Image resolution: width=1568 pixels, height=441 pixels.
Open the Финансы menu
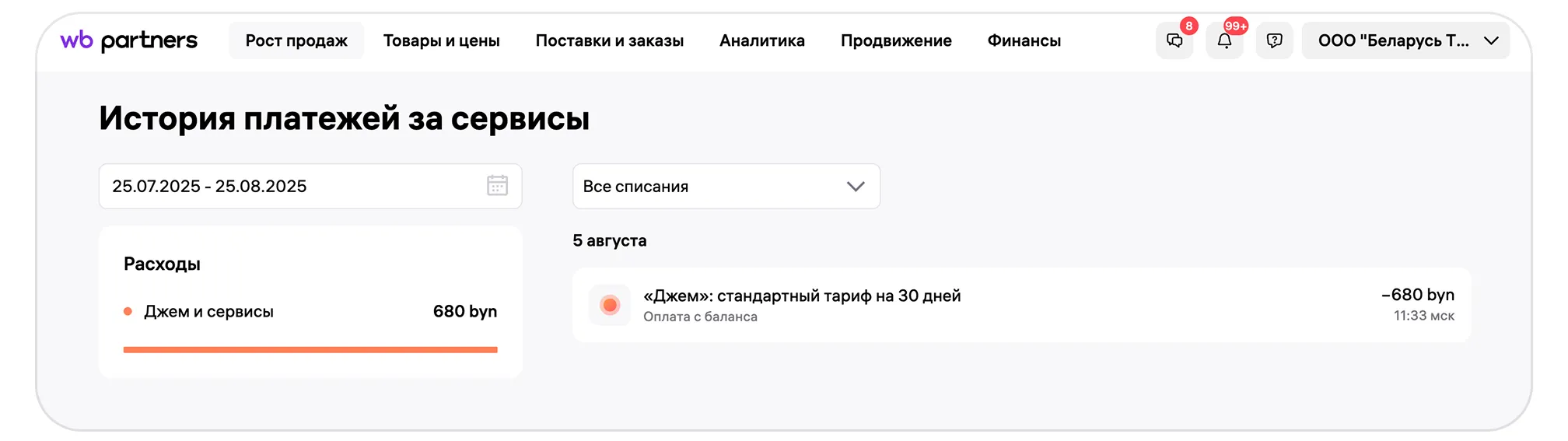pyautogui.click(x=1024, y=40)
